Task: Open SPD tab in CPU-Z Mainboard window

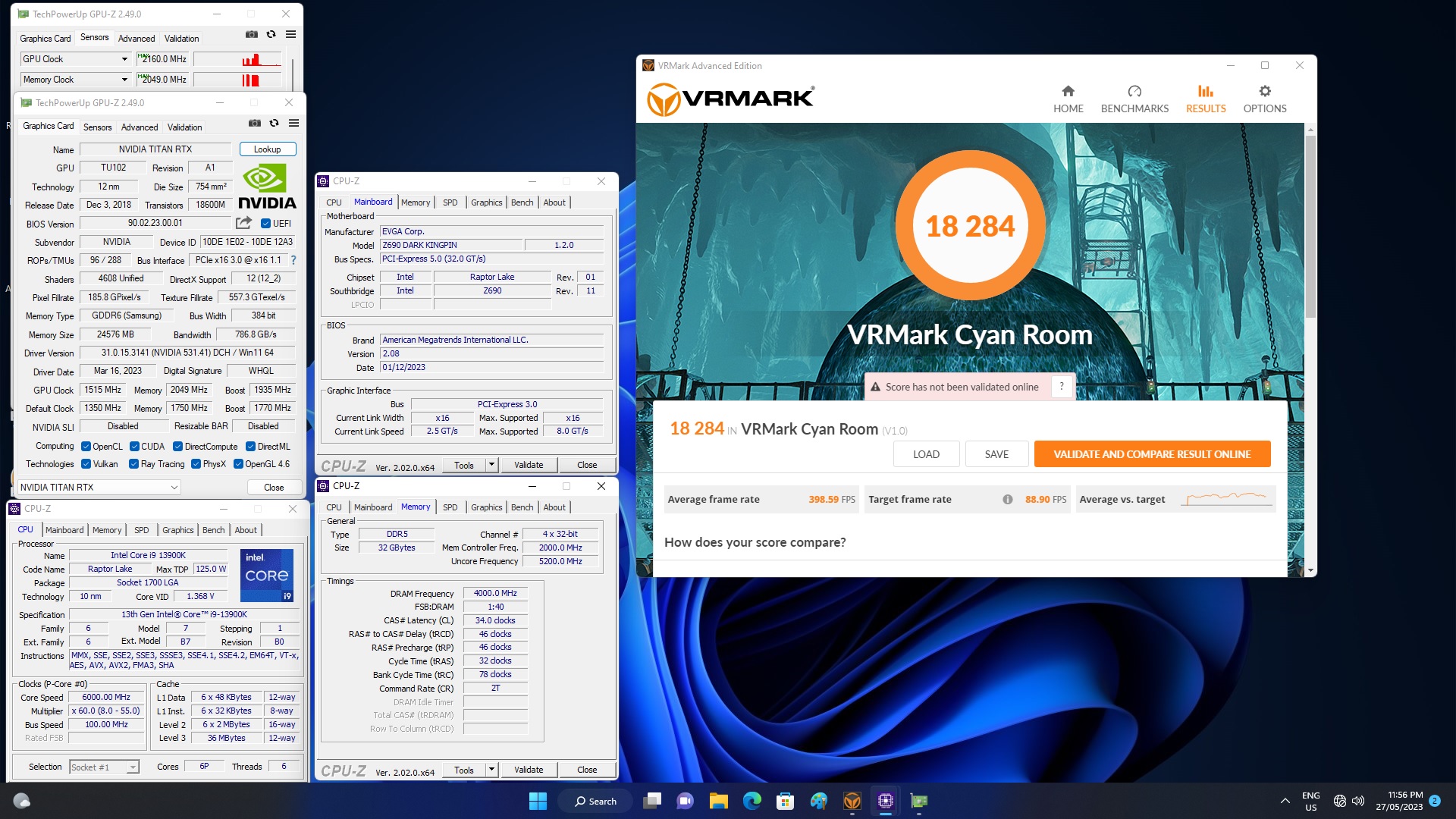Action: (450, 202)
